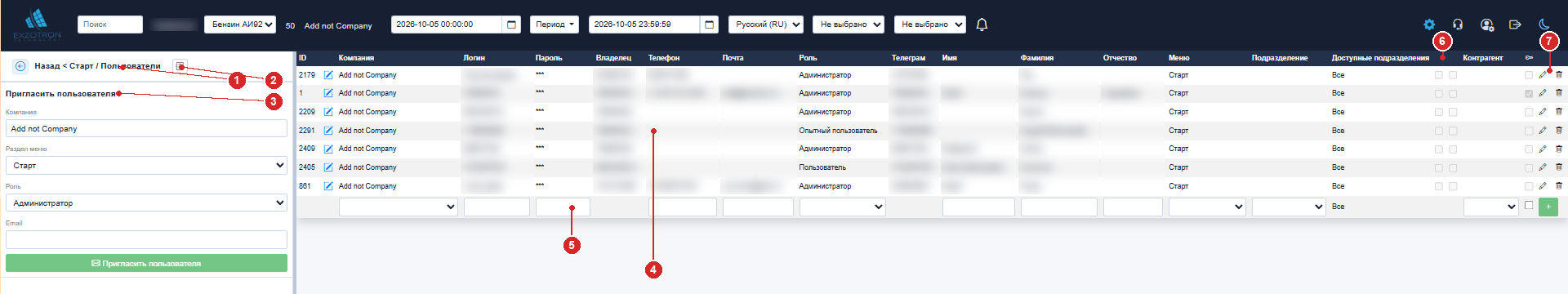1568x294 pixels.
Task: Open Не выбрано dropdown next to bell icon
Action: pyautogui.click(x=930, y=24)
